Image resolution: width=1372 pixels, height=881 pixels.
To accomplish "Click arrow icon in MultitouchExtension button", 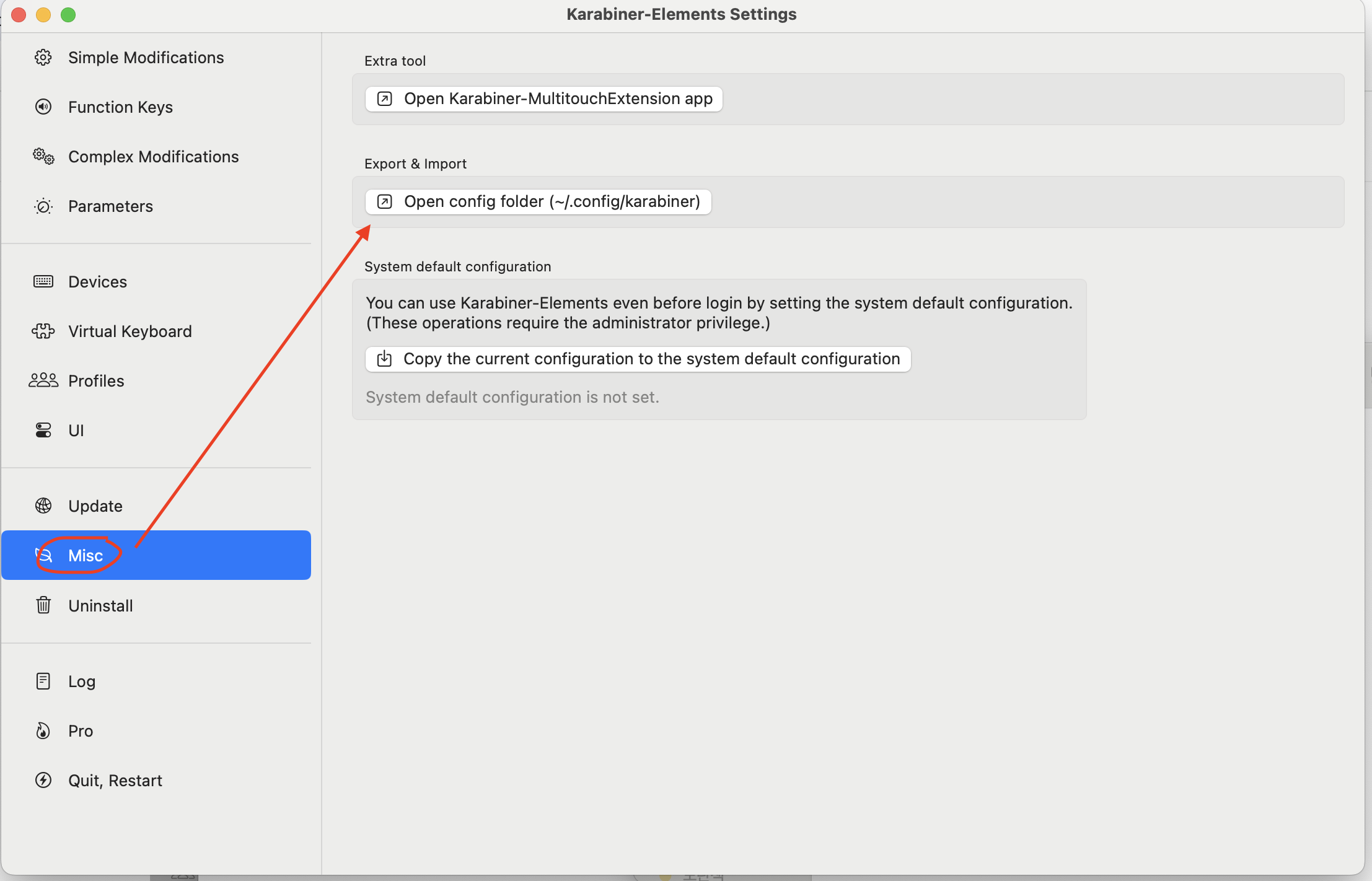I will [384, 99].
